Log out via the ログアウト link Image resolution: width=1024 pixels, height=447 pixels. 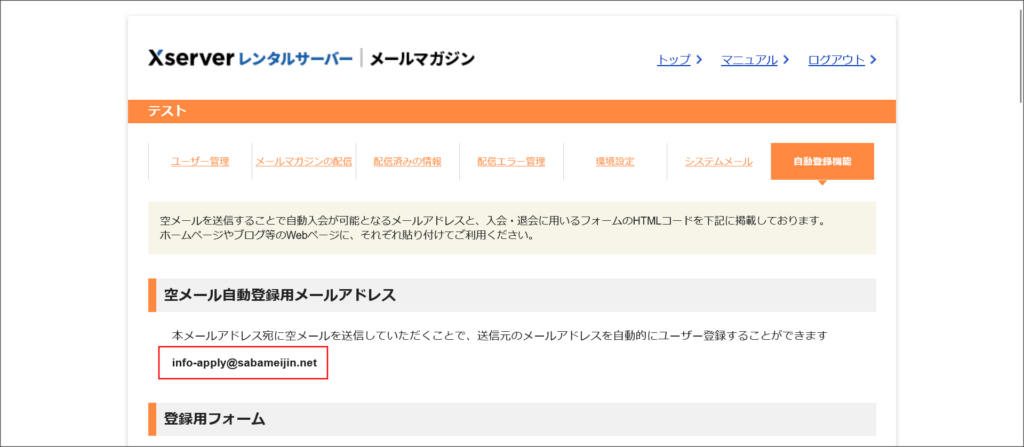tap(835, 60)
